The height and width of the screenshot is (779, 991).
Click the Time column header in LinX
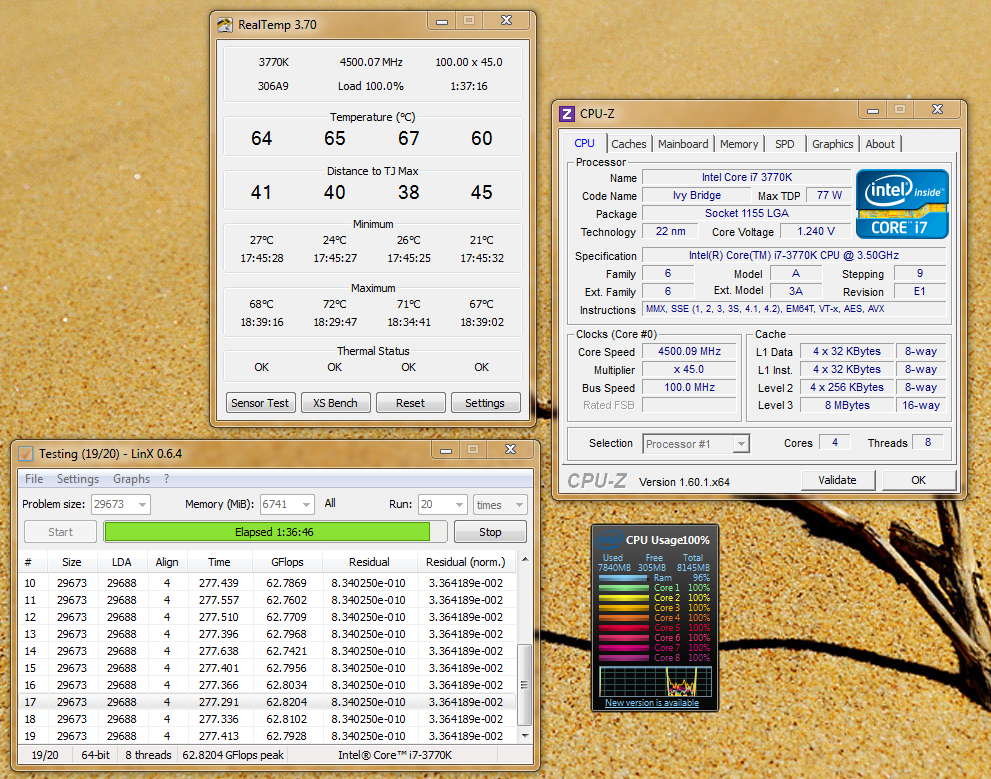219,562
